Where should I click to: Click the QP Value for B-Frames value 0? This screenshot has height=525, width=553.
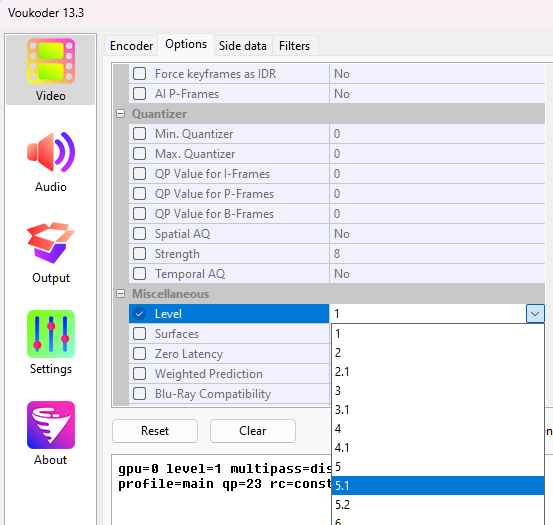437,214
